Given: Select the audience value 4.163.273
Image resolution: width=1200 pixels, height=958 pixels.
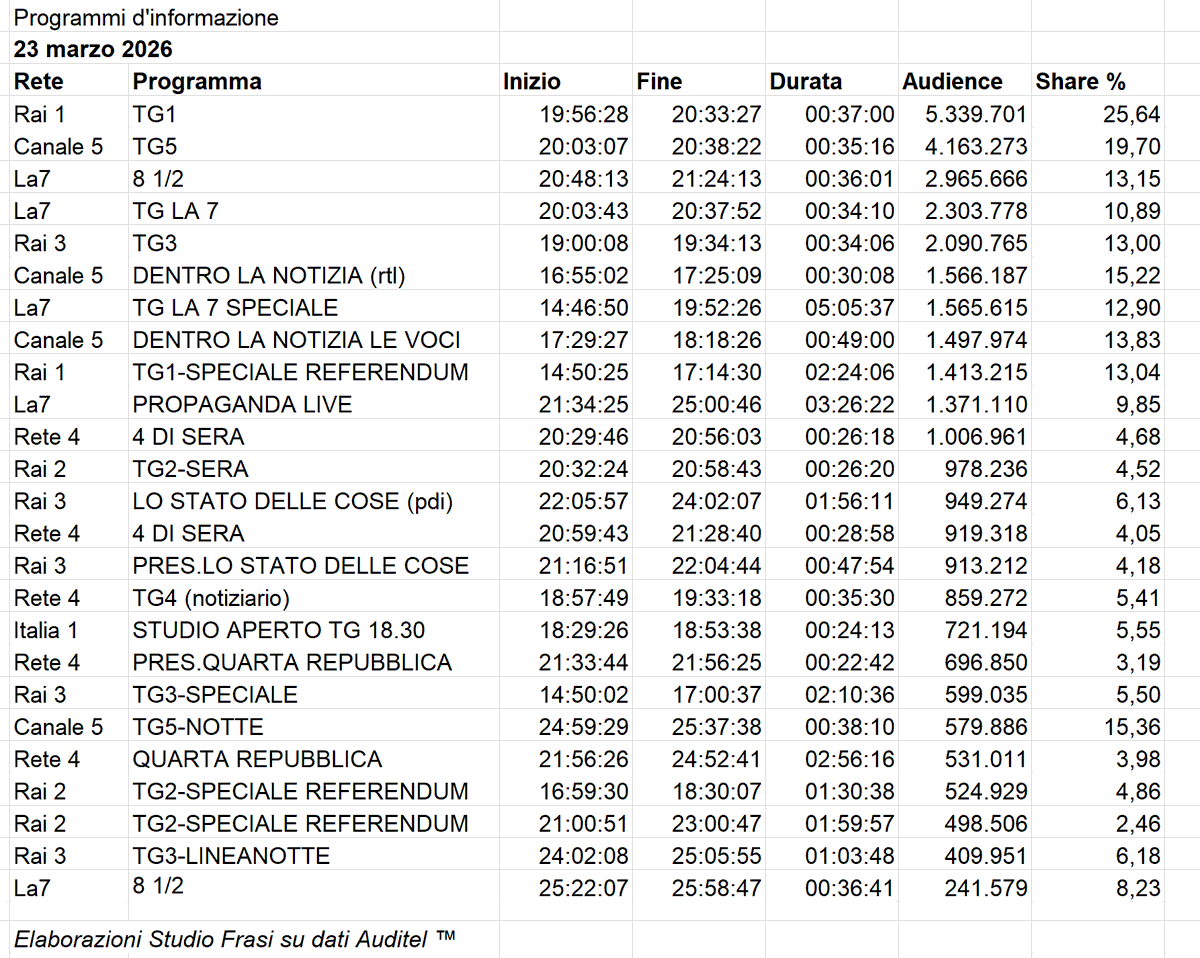Looking at the screenshot, I should (x=976, y=147).
